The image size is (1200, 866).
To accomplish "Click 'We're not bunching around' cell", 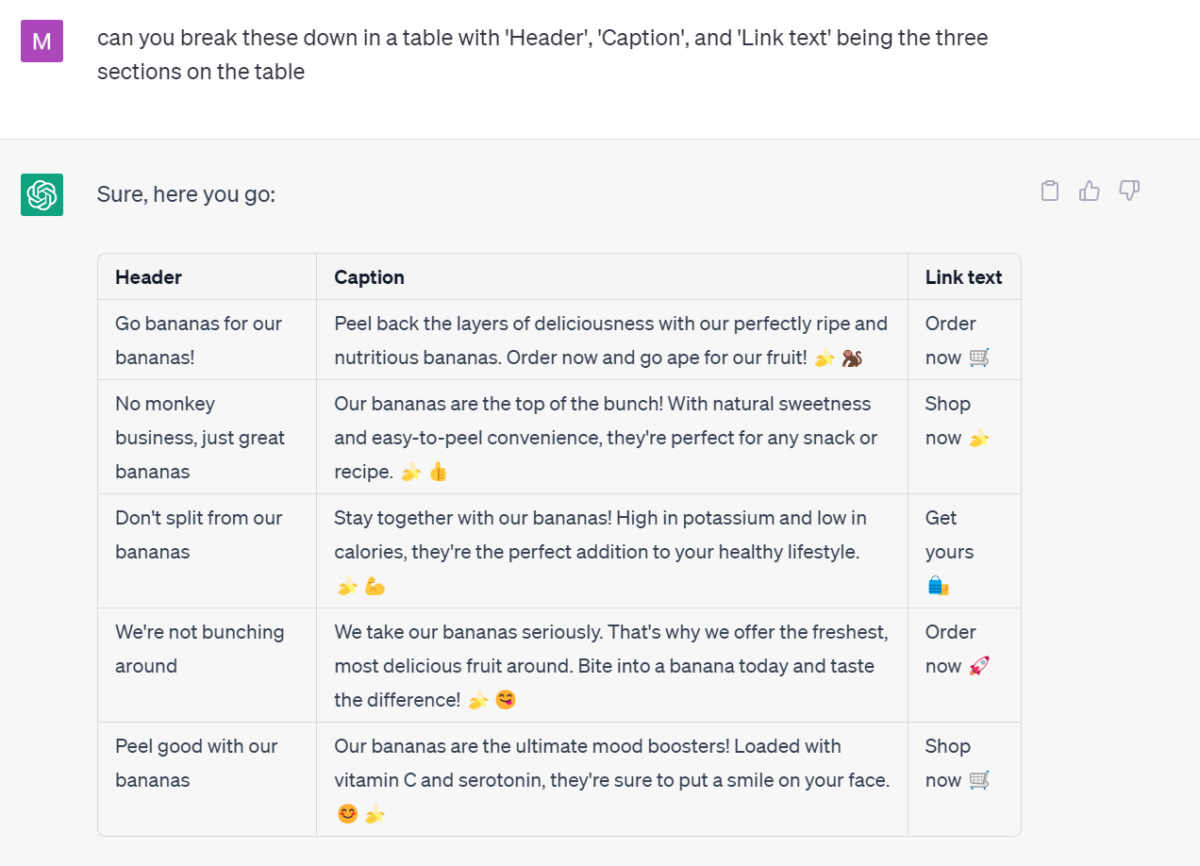I will tap(199, 648).
